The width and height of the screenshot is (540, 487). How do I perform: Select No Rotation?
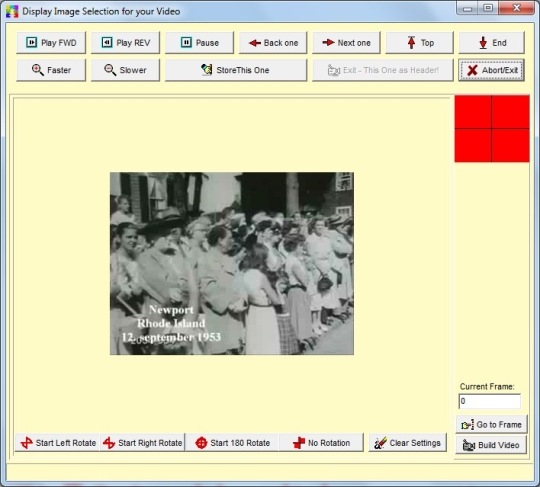pyautogui.click(x=321, y=443)
